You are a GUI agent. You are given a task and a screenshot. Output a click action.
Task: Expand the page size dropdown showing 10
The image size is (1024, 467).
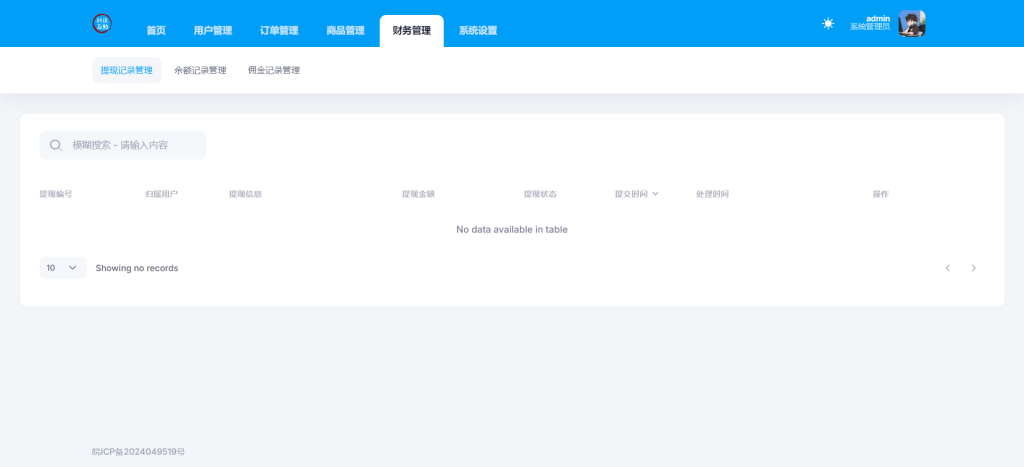(62, 268)
